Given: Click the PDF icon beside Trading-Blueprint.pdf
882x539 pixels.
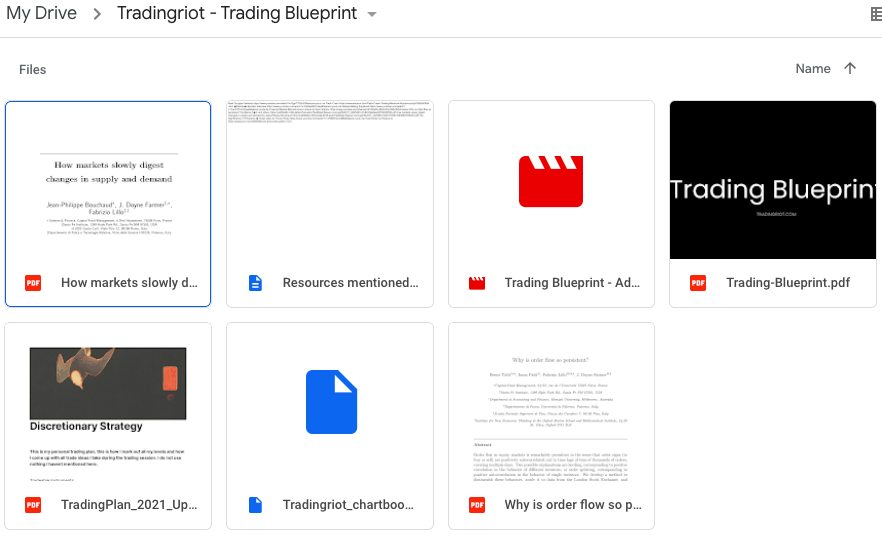Looking at the screenshot, I should [x=698, y=283].
